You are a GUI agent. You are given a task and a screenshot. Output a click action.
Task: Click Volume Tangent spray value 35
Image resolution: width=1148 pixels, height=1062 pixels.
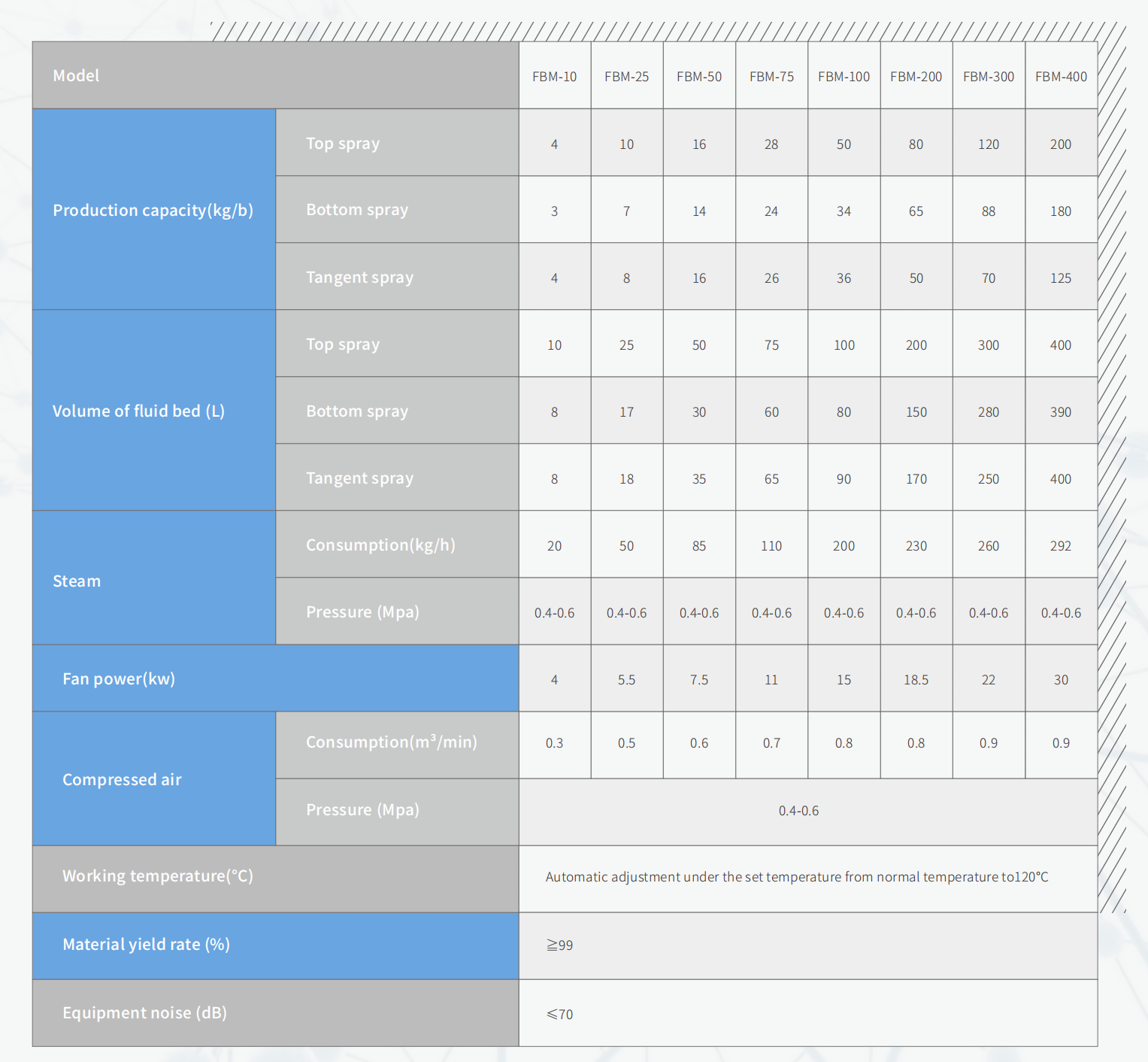point(699,478)
